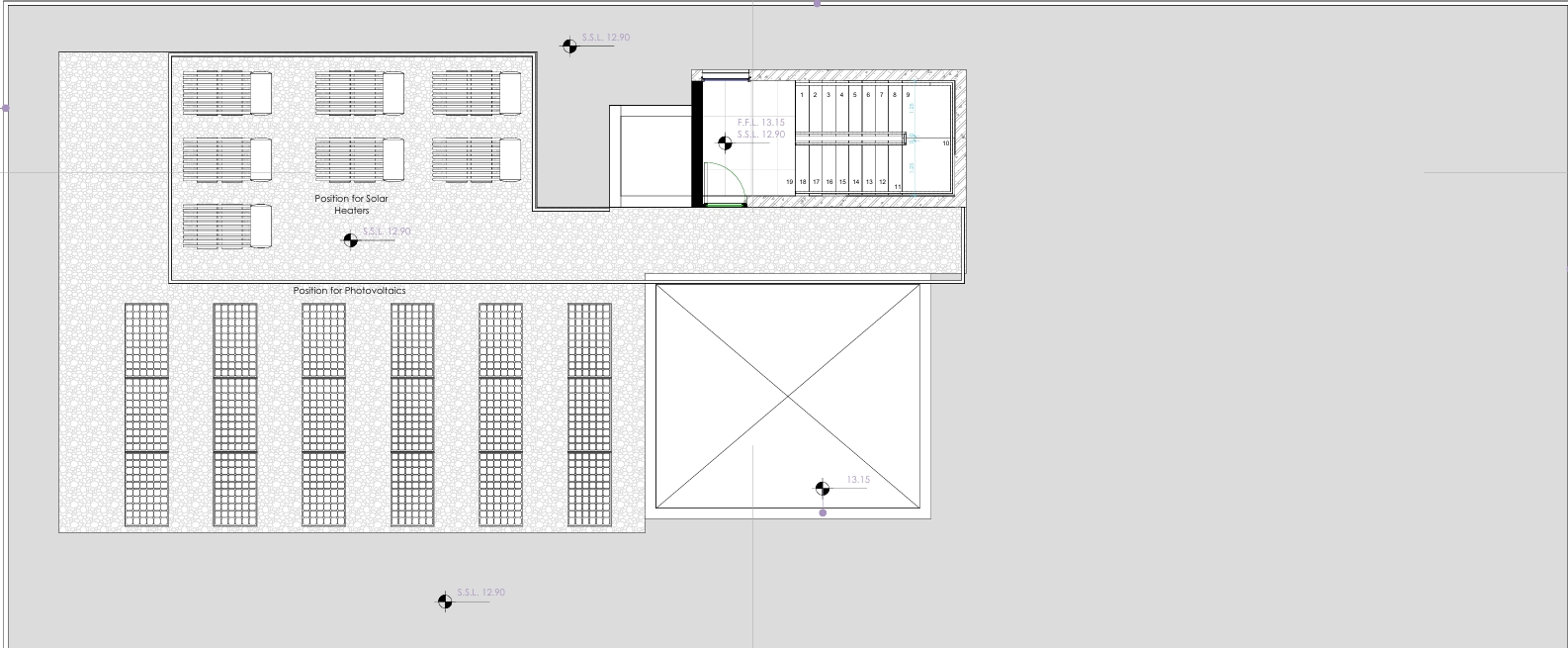Click the top-left solar heater unit
Image resolution: width=1568 pixels, height=648 pixels.
[227, 93]
